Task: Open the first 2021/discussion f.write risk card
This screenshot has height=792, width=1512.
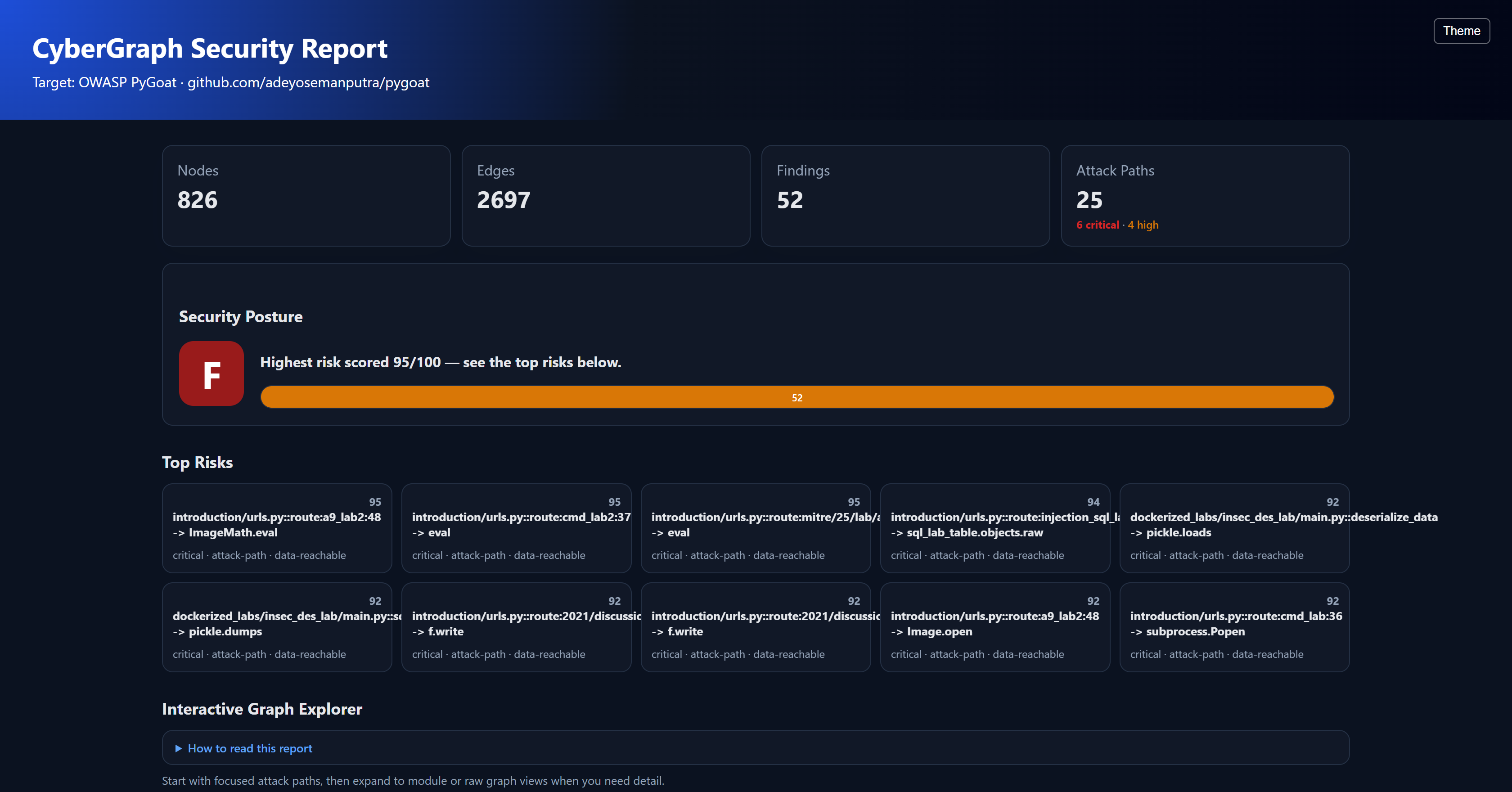Action: point(517,627)
